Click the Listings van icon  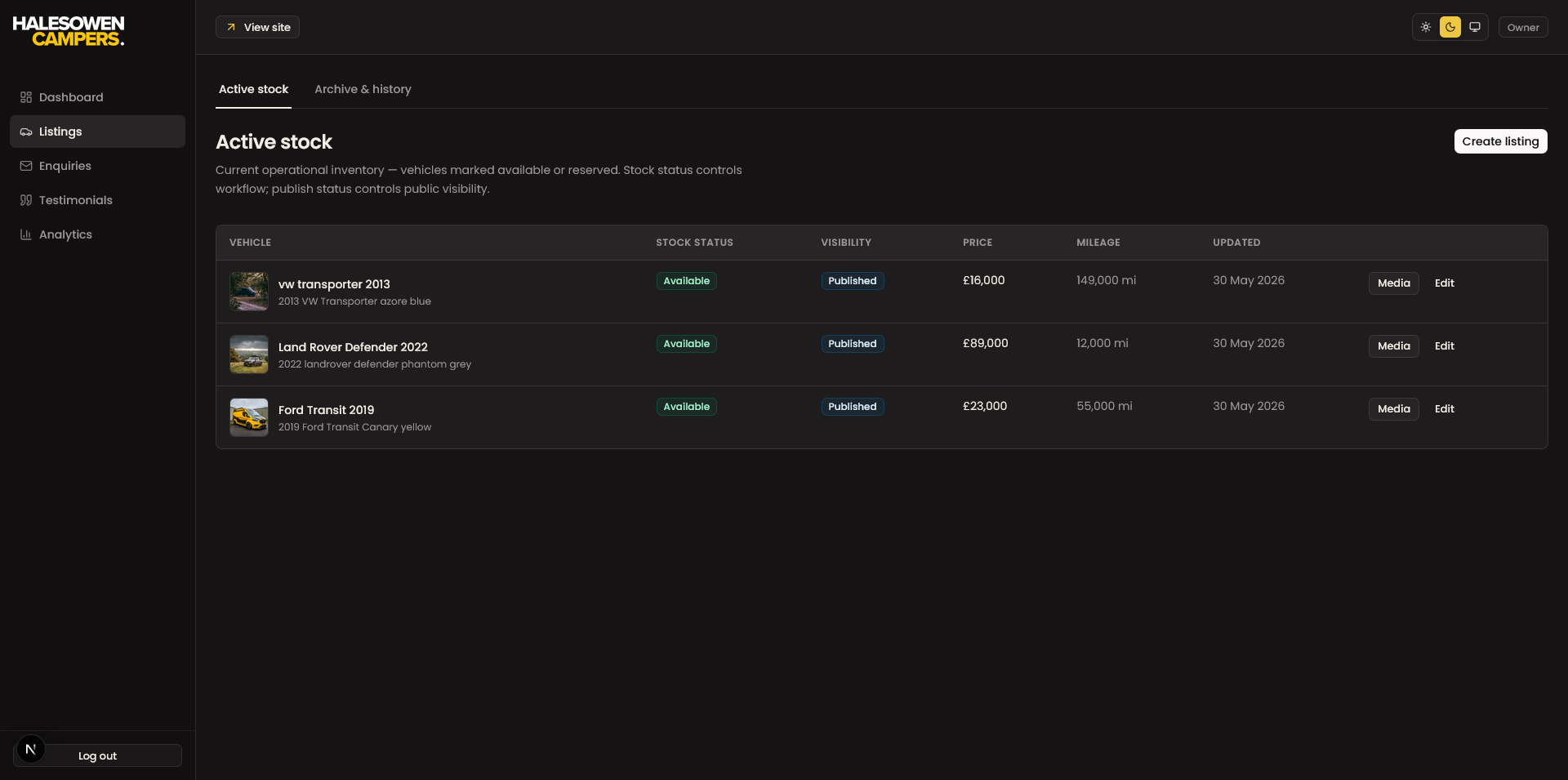26,131
